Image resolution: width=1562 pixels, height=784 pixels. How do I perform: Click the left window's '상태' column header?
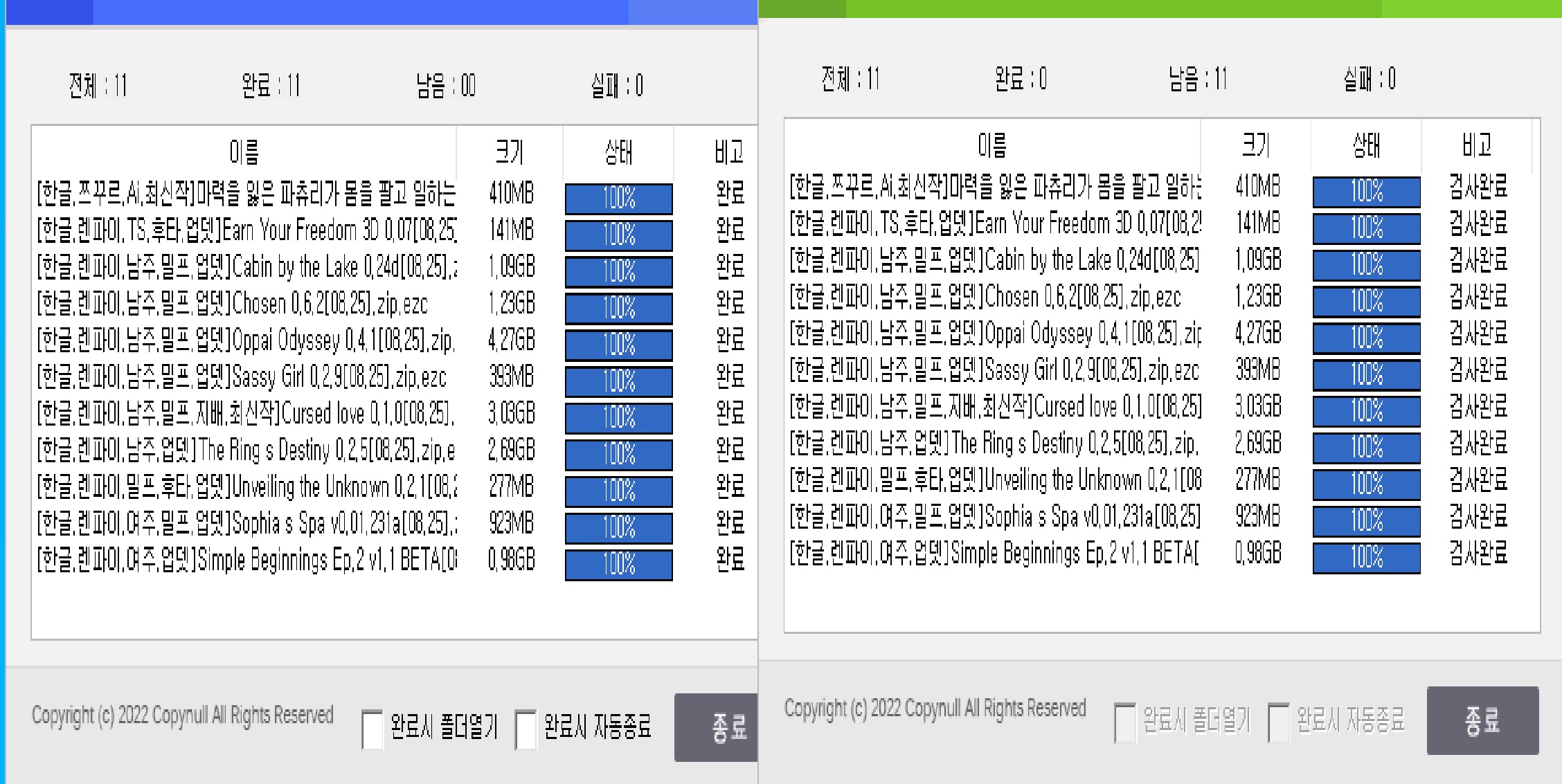pos(618,152)
